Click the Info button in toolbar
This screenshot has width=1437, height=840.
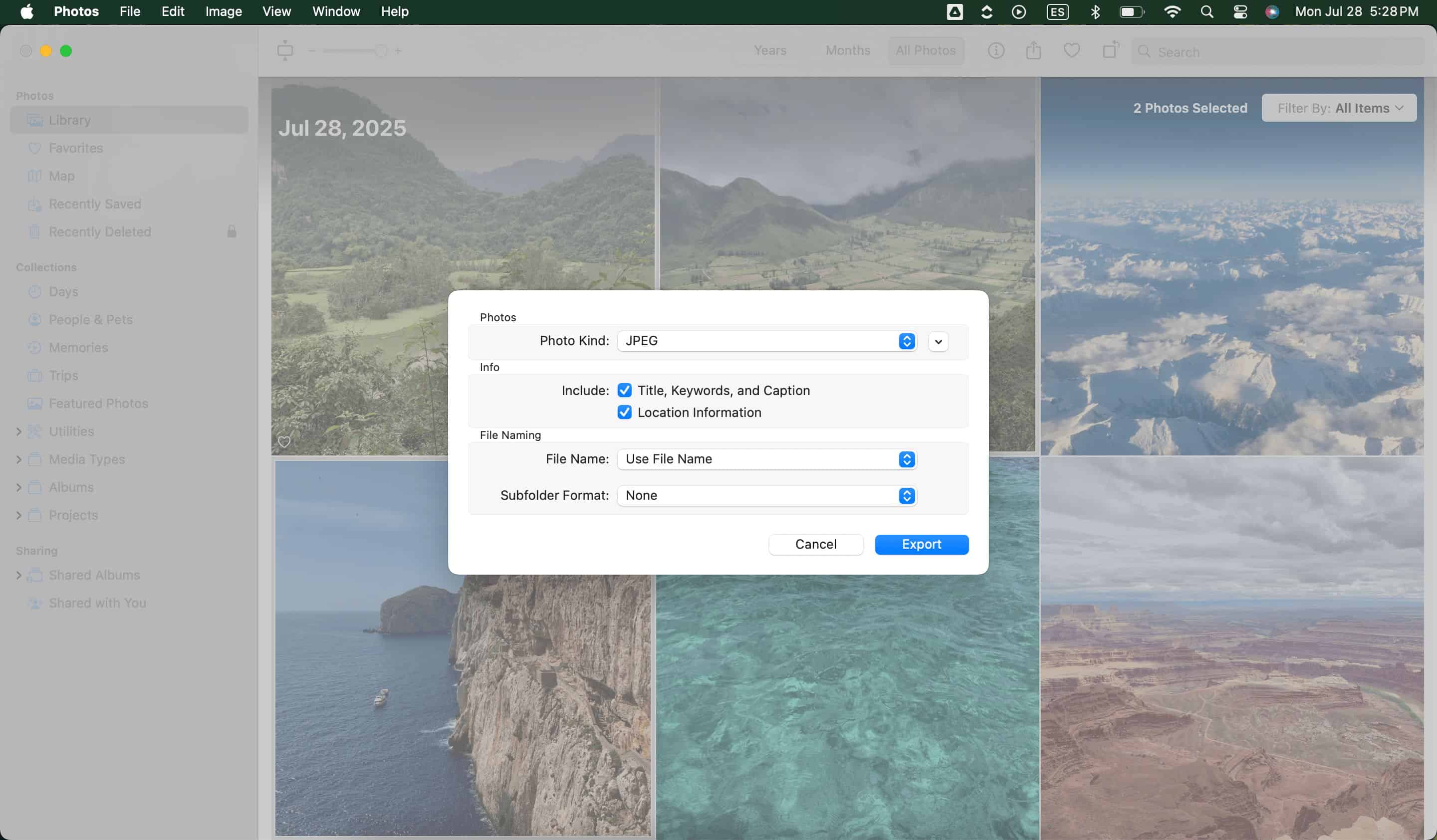coord(995,51)
